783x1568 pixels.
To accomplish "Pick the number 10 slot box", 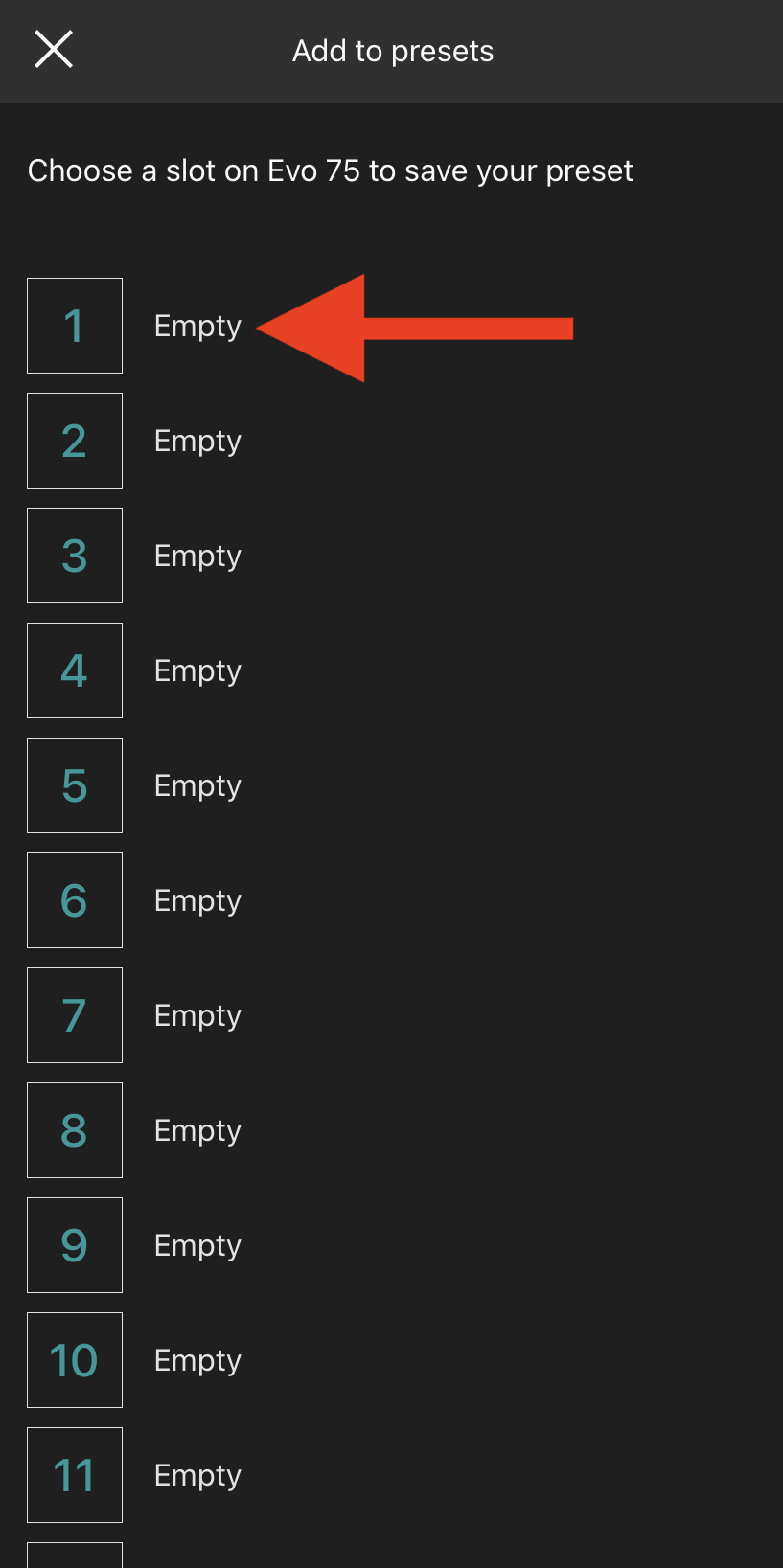I will click(x=75, y=1360).
